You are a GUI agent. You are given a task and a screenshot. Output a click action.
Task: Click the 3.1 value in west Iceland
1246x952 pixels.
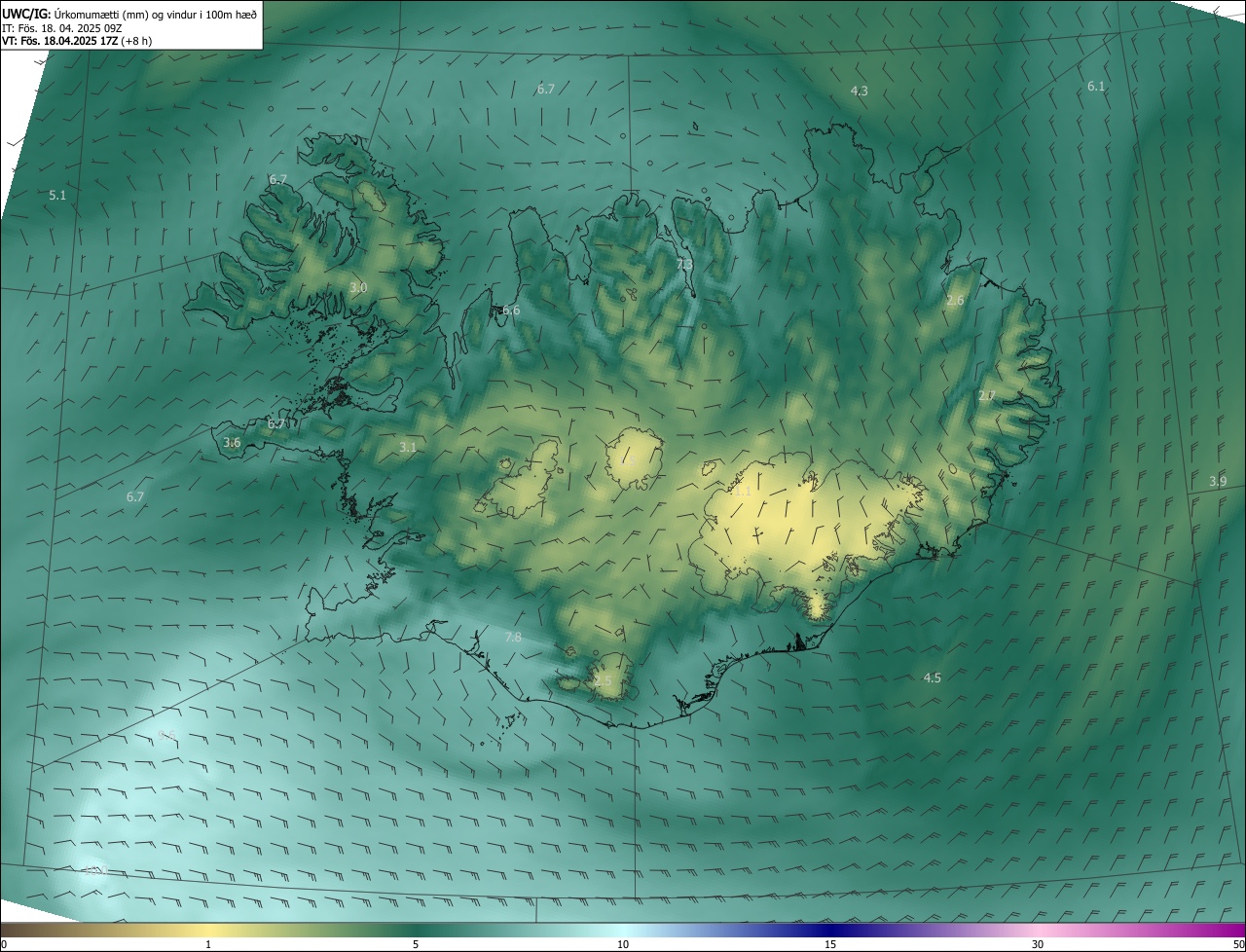(408, 448)
